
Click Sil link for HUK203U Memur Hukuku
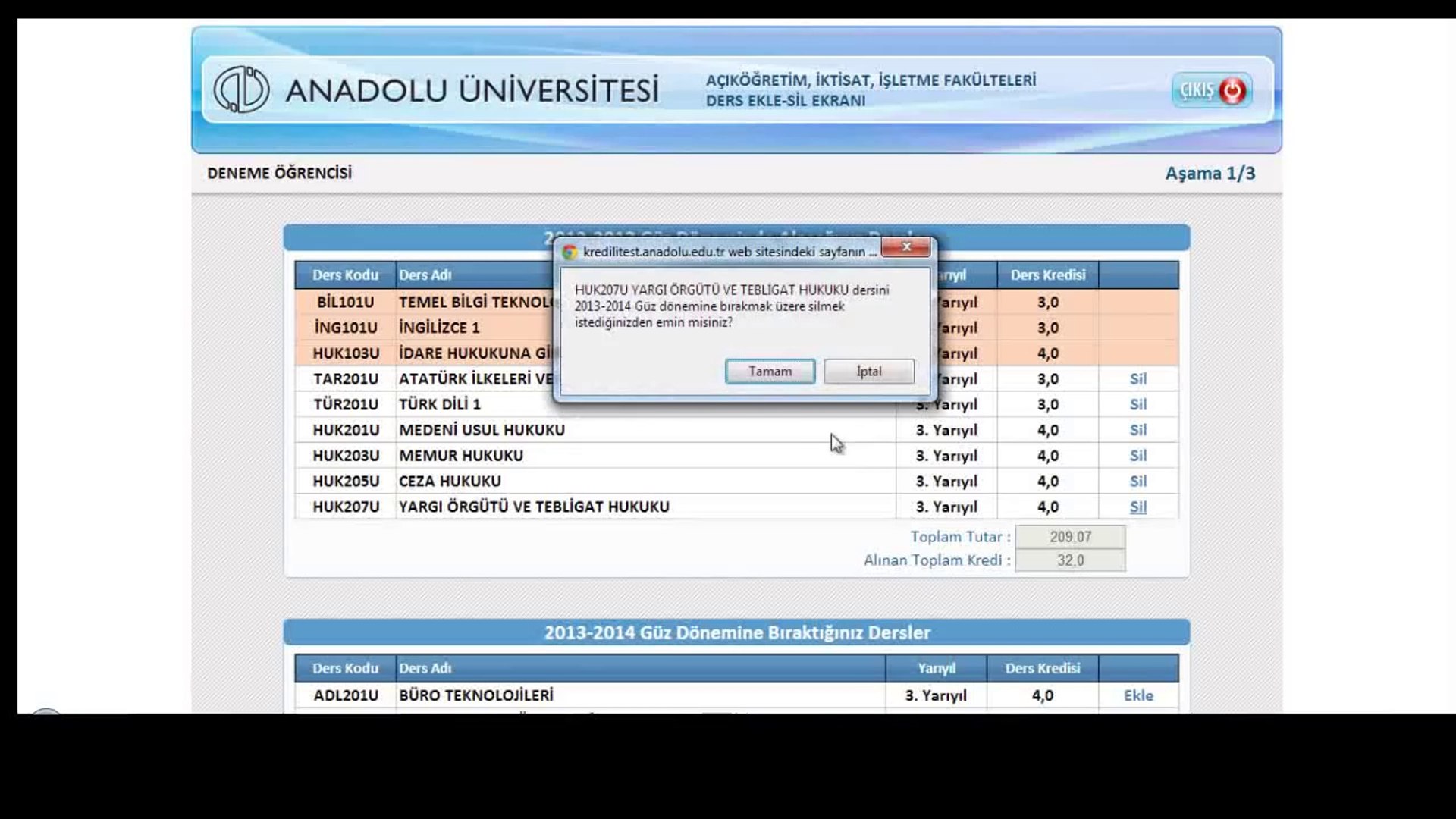1137,456
